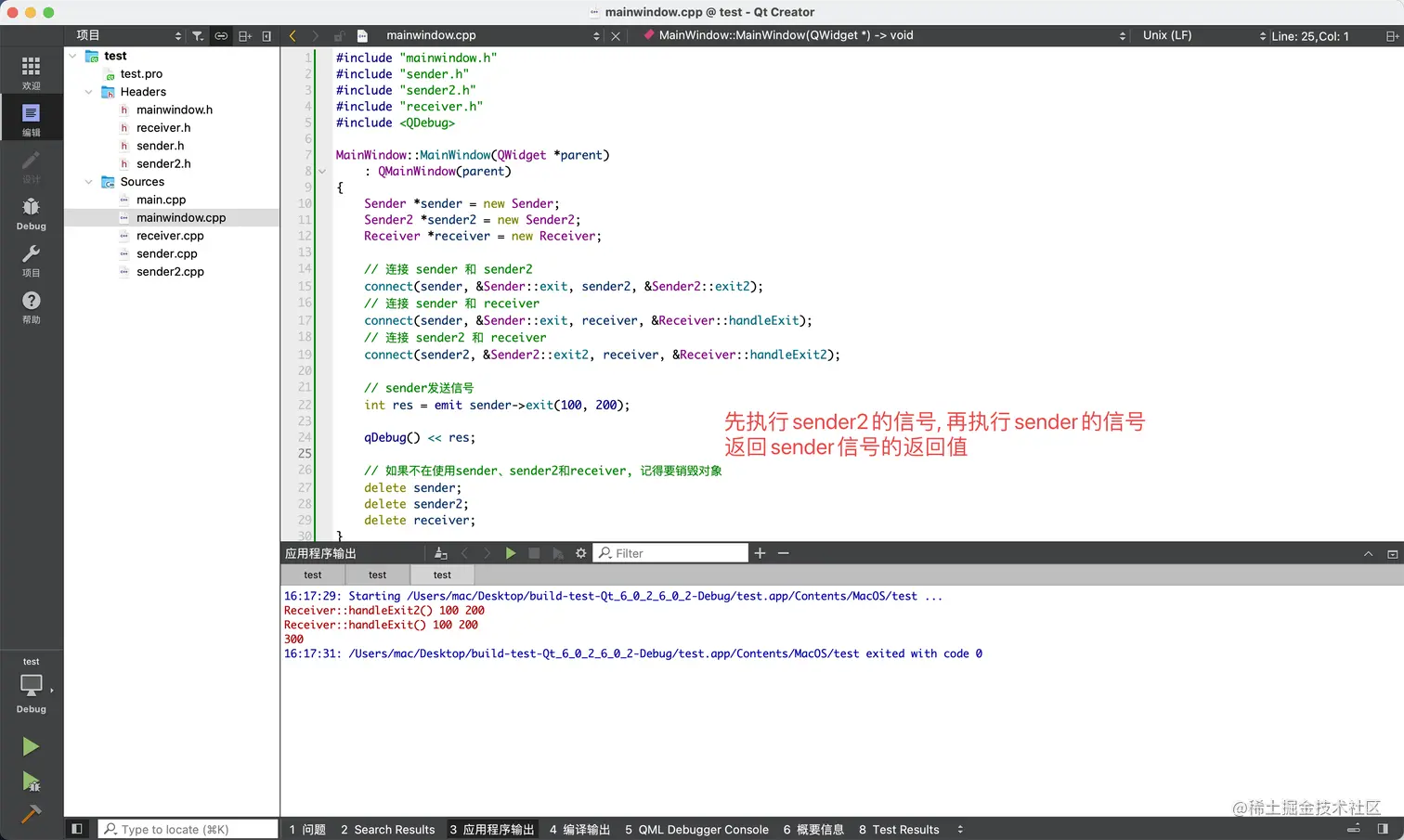Toggle progress details in status bar
The height and width of the screenshot is (840, 1404).
tap(1354, 829)
